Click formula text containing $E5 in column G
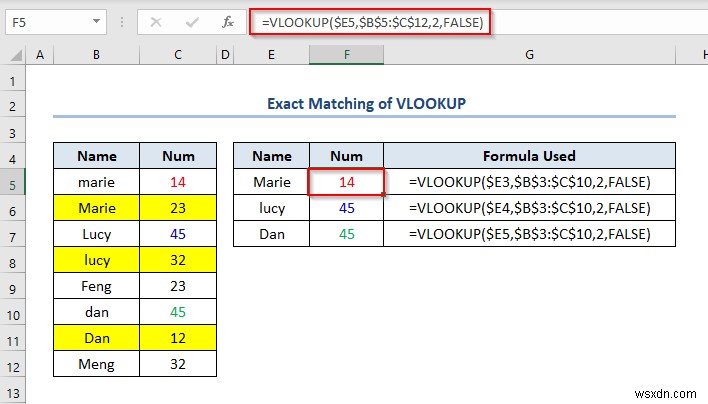Viewport: 708px width, 404px height. point(530,234)
